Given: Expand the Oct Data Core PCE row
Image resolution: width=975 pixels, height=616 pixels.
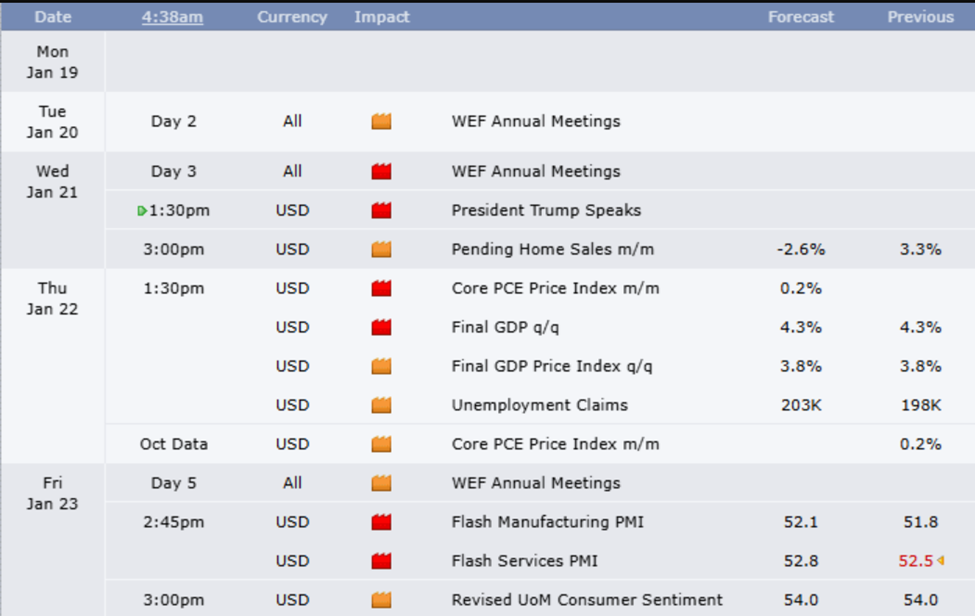Looking at the screenshot, I should 555,445.
